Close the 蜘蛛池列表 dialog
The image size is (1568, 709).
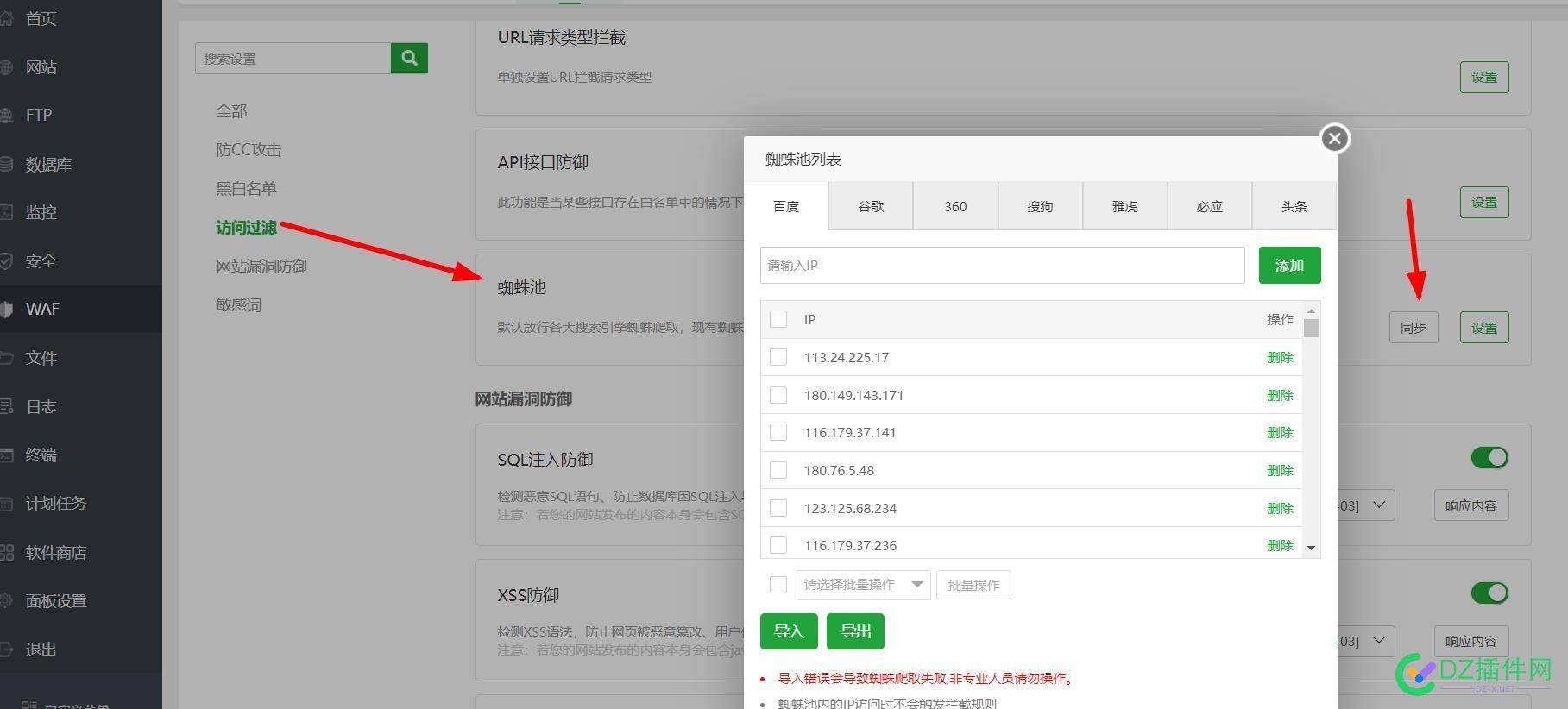(x=1335, y=138)
